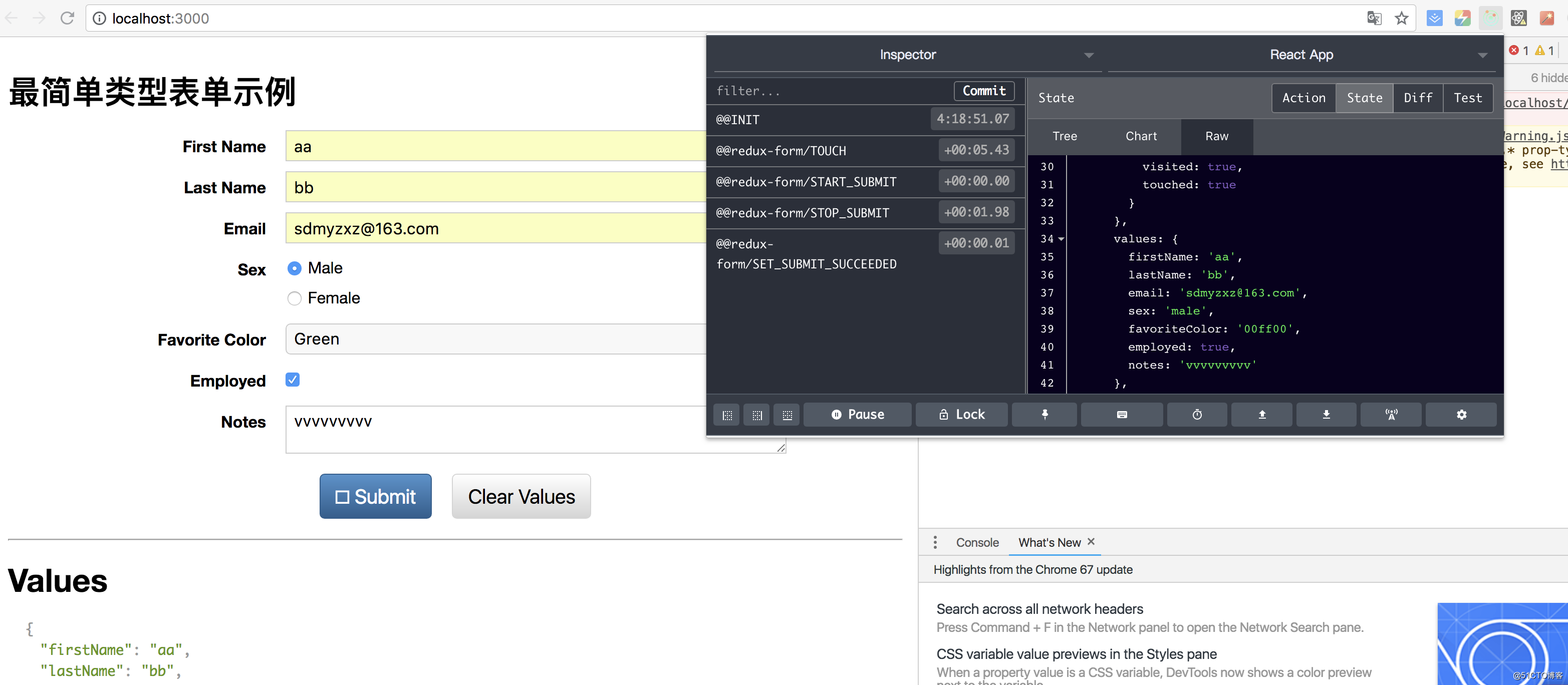This screenshot has width=1568, height=685.
Task: Dock Redux DevTools to the left
Action: [727, 415]
